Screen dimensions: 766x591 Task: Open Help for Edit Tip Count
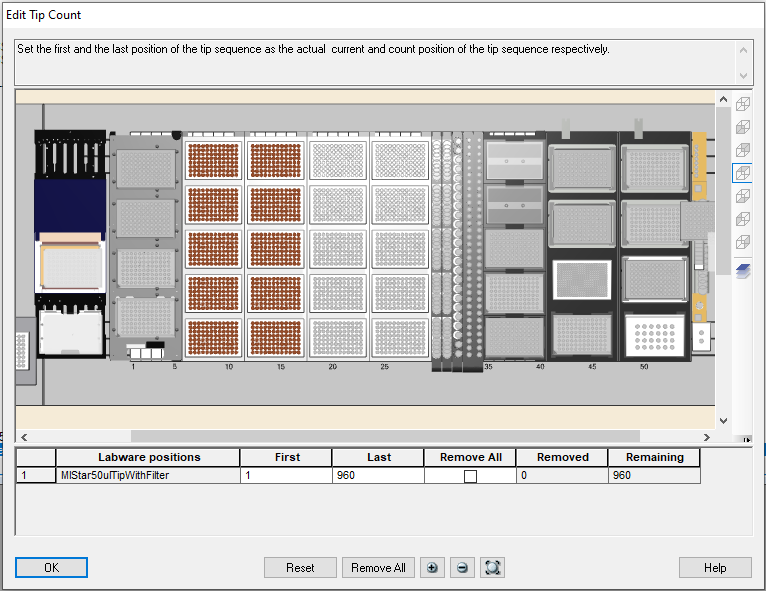(x=715, y=568)
